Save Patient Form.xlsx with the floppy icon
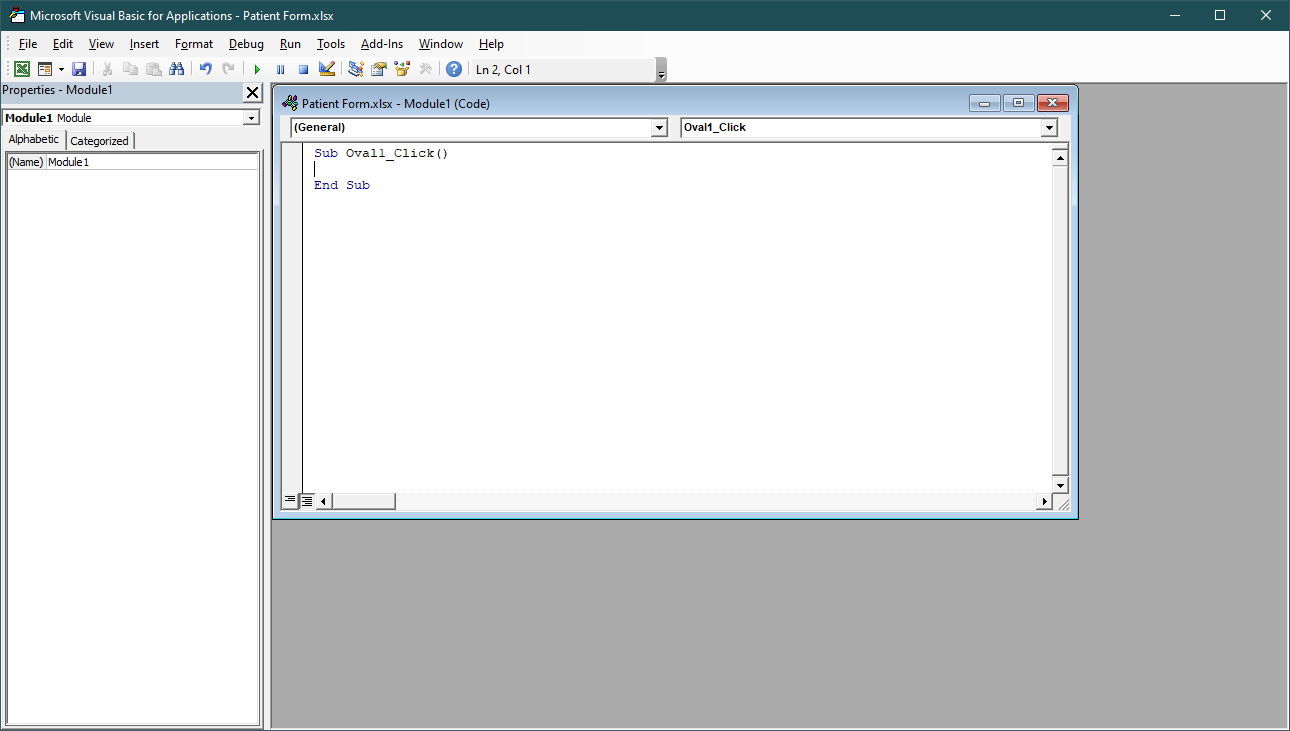The image size is (1290, 731). pyautogui.click(x=79, y=69)
